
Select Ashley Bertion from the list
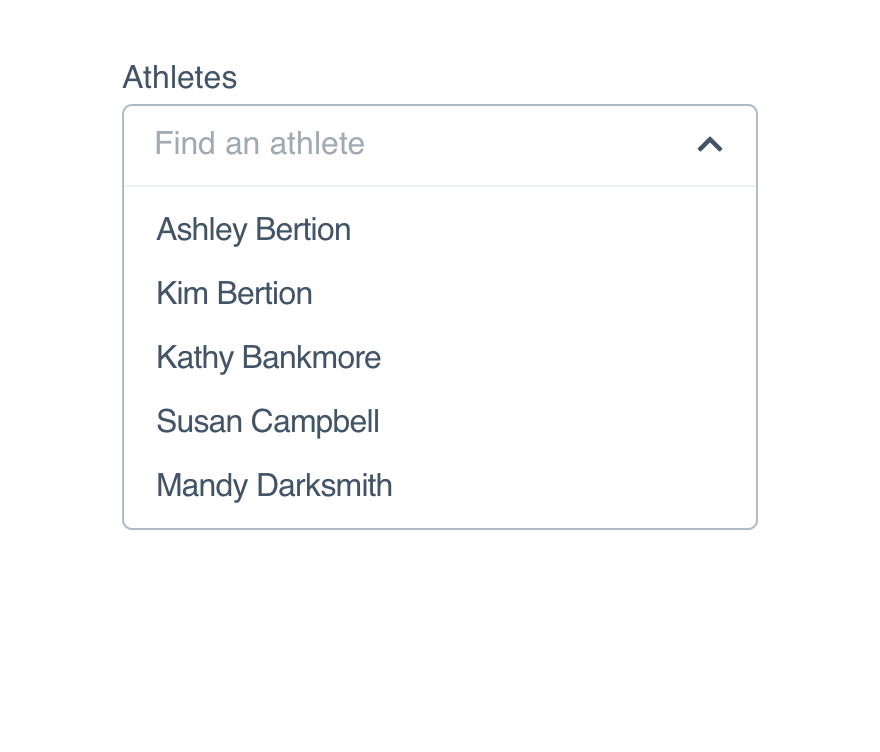pos(440,230)
